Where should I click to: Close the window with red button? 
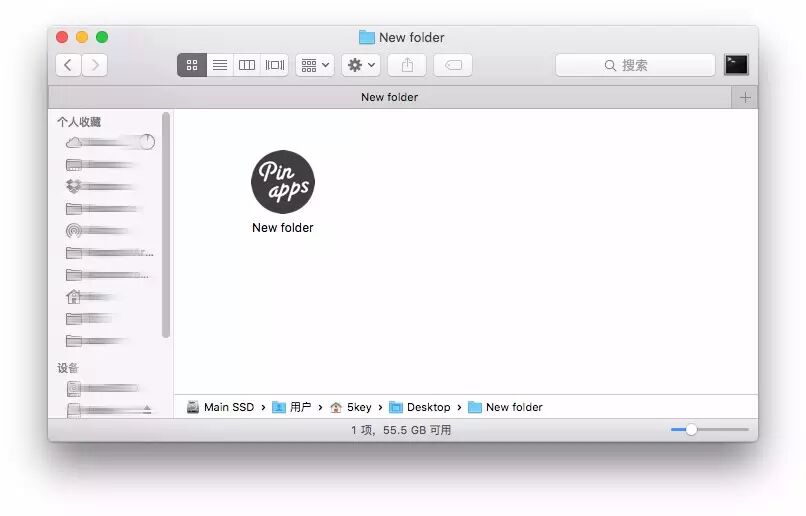click(62, 37)
